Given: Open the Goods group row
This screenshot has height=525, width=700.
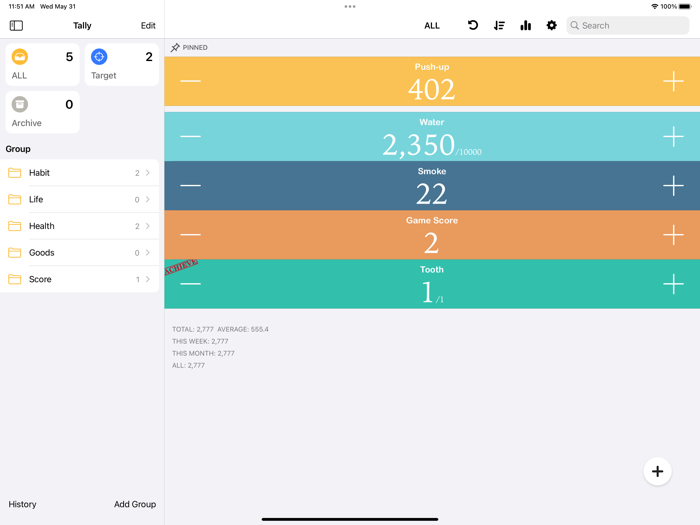Looking at the screenshot, I should [x=79, y=253].
